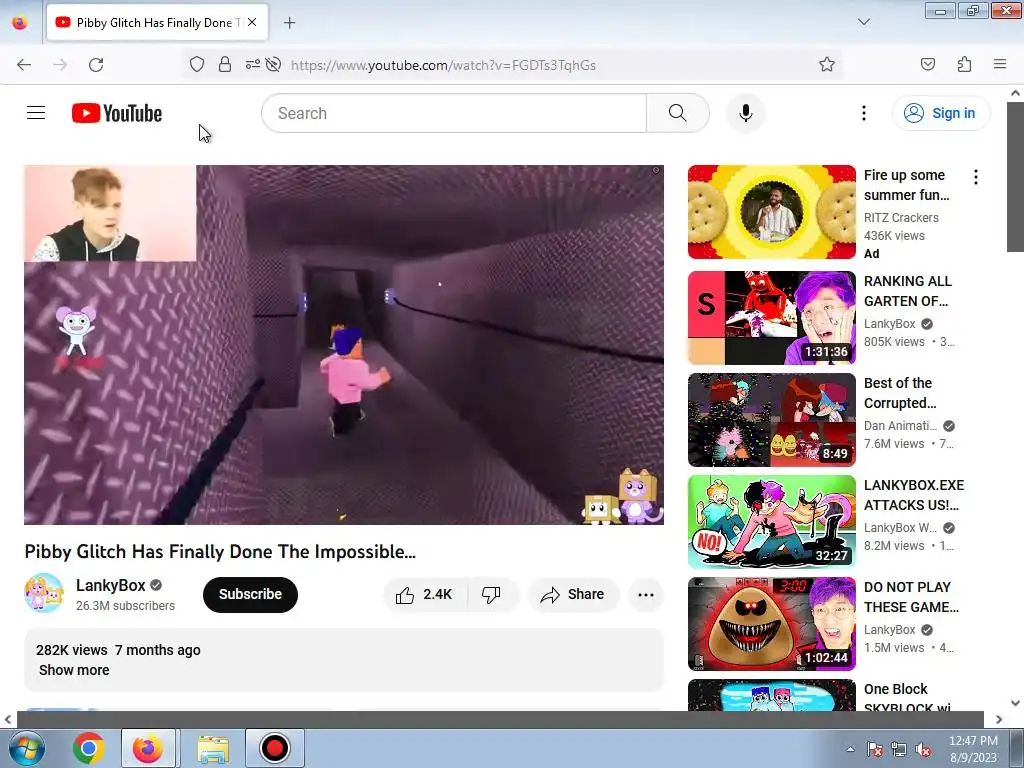1024x768 pixels.
Task: Go to the YouTube home logo
Action: point(117,113)
